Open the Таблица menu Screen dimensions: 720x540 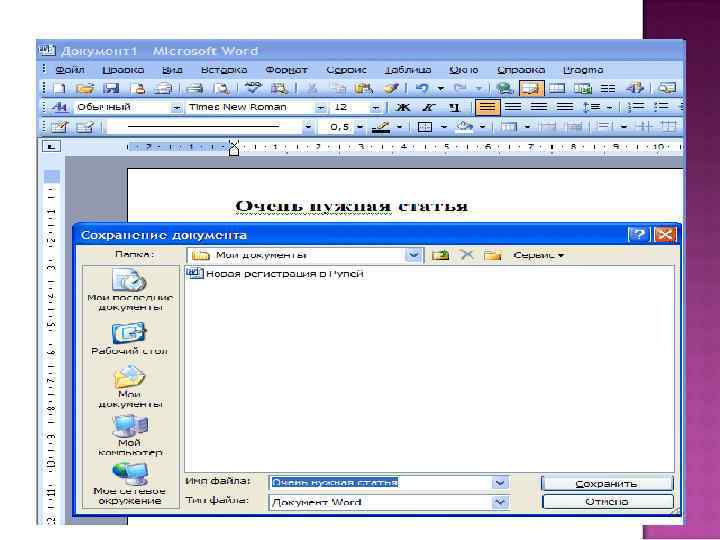pos(408,70)
